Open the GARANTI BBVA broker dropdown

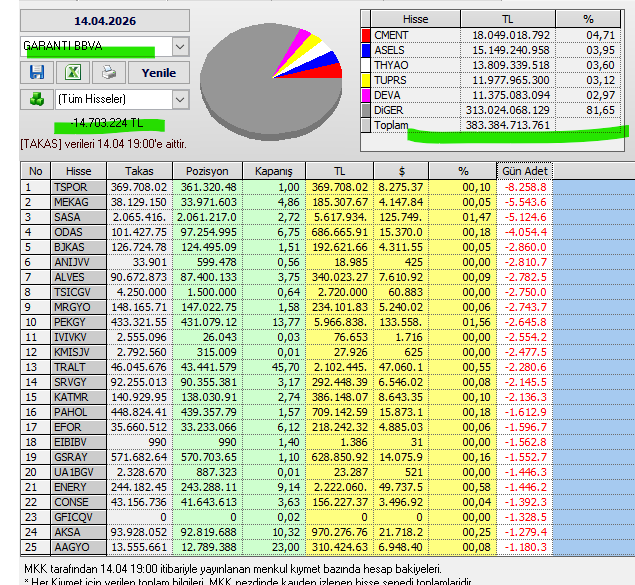(180, 47)
